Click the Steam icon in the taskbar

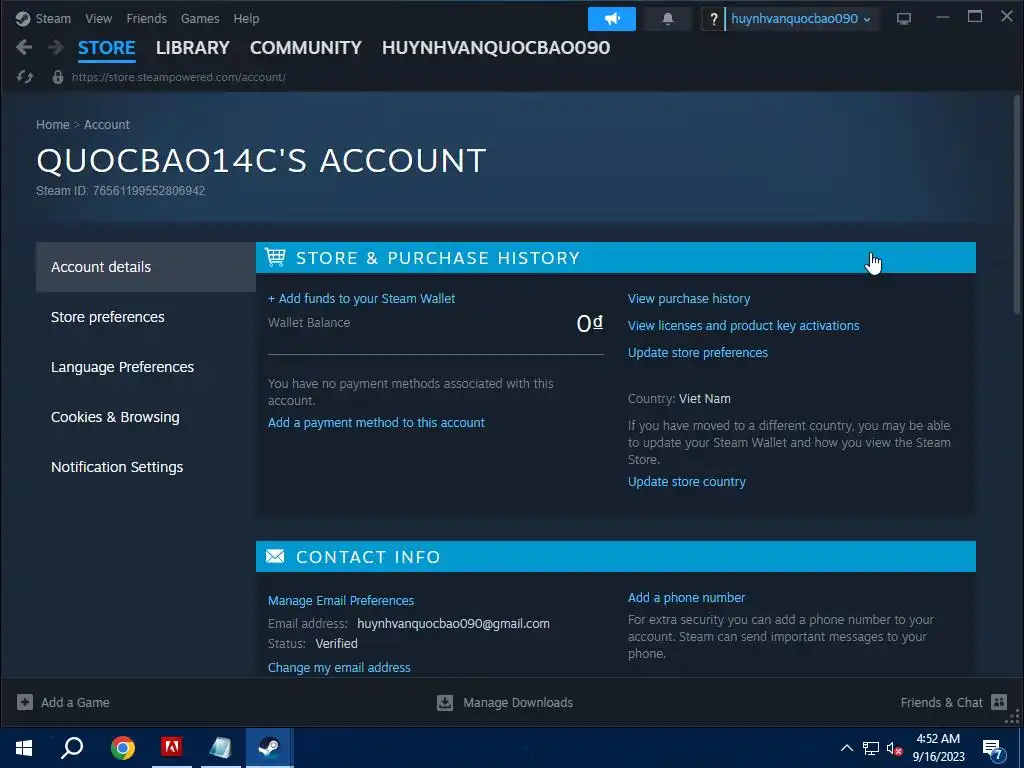click(269, 748)
